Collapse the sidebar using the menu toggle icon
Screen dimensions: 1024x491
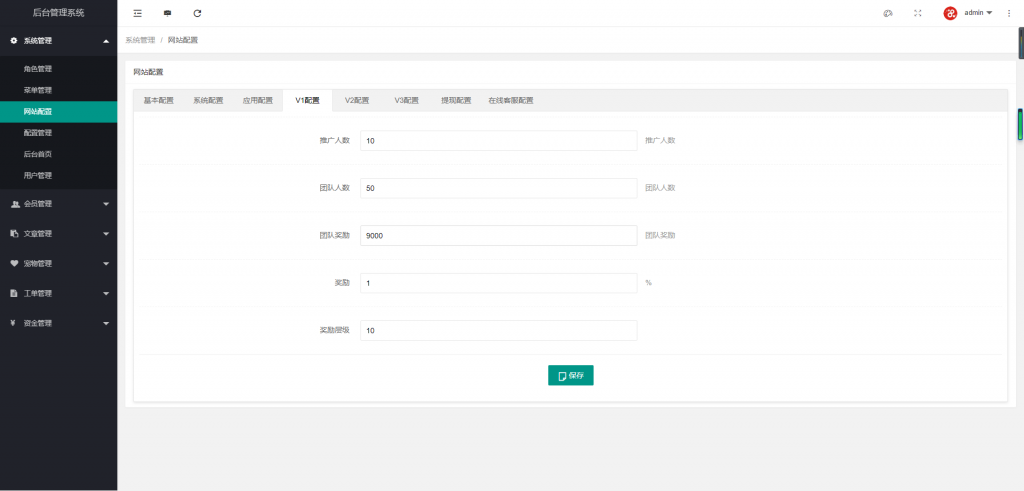[x=137, y=13]
